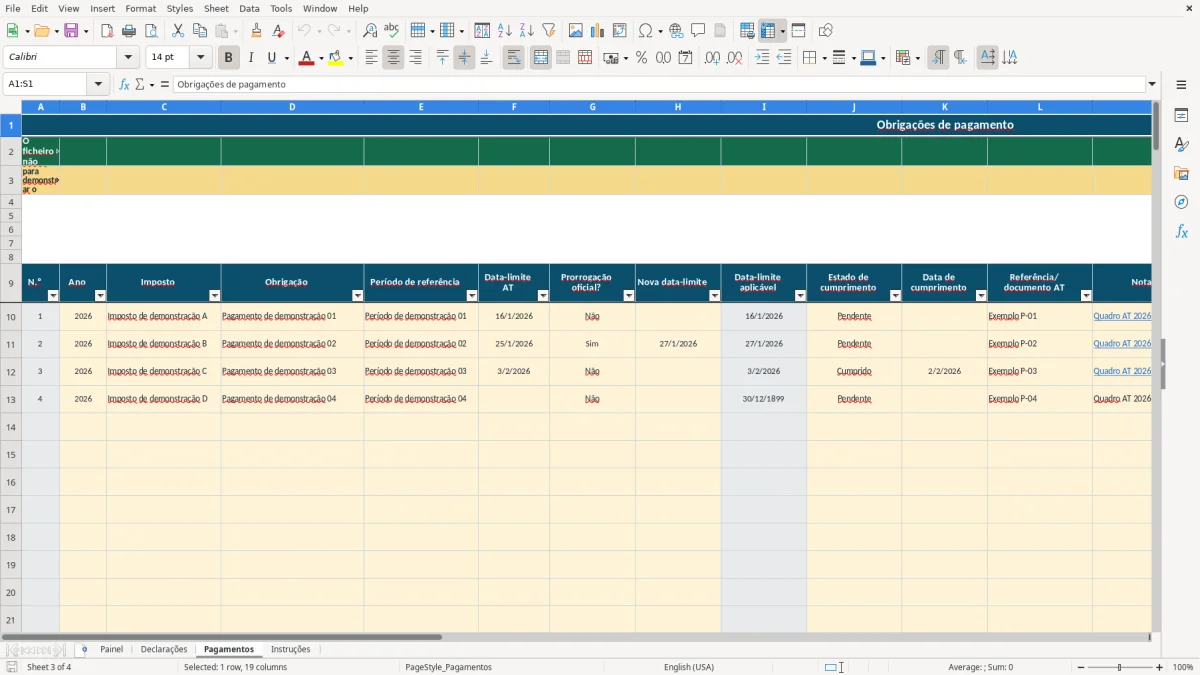Click zoom out minus button
This screenshot has width=1200, height=675.
point(1081,667)
